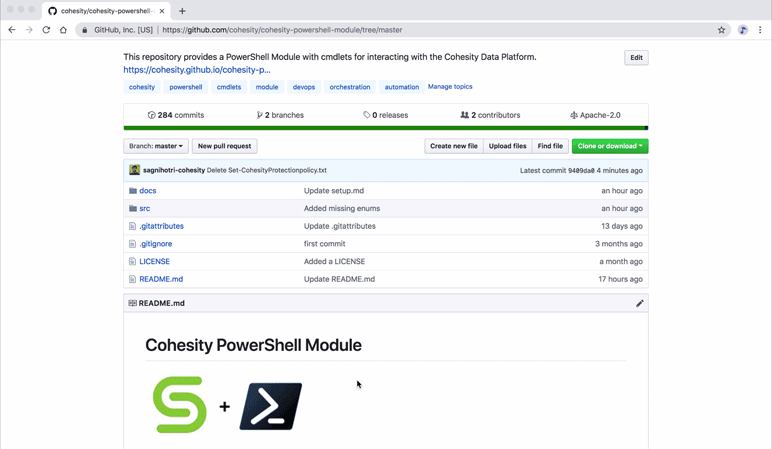Click Manage topics link
This screenshot has width=772, height=449.
click(x=450, y=87)
